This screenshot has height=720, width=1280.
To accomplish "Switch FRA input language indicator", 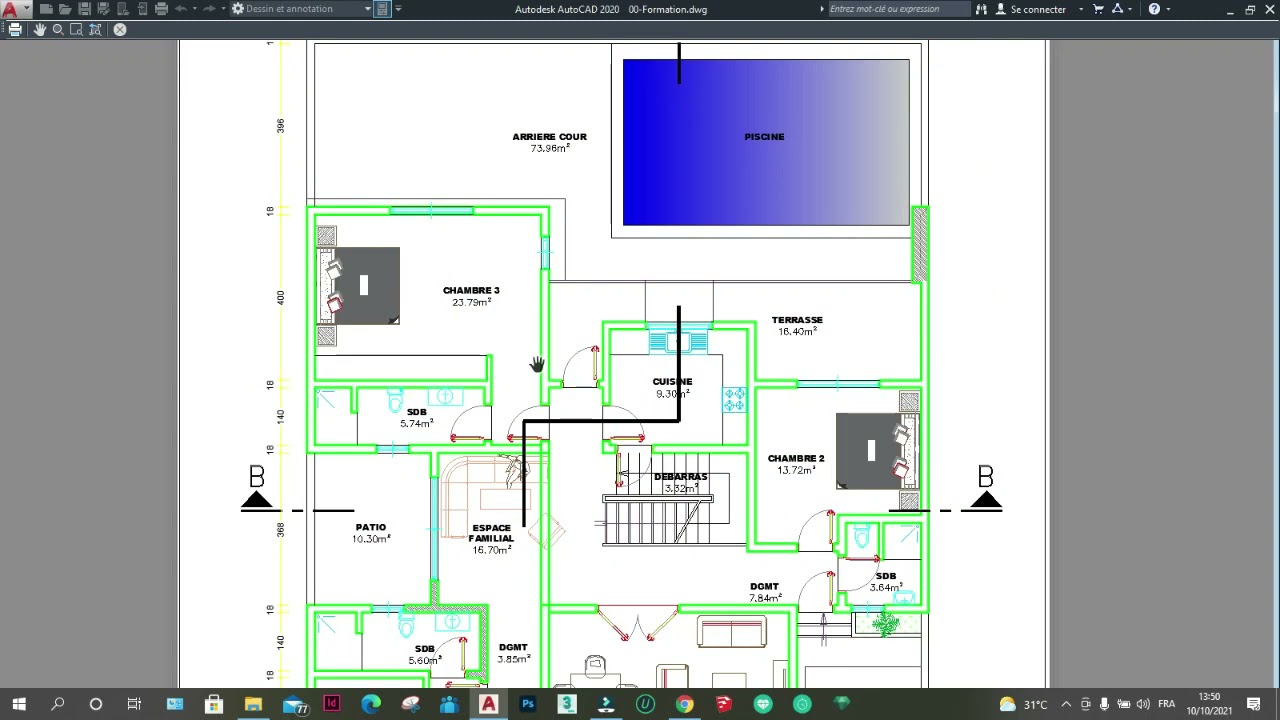I will [1166, 704].
